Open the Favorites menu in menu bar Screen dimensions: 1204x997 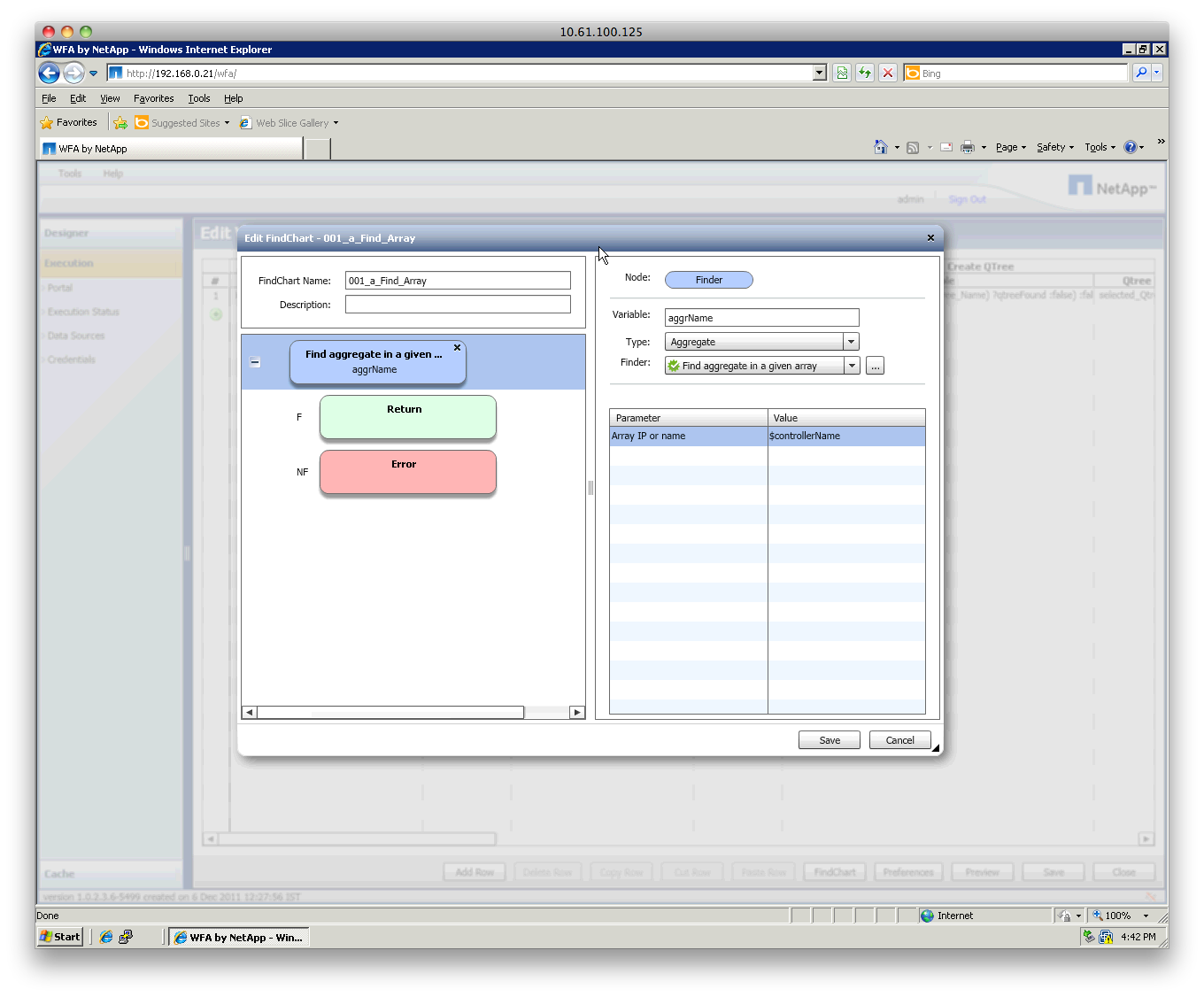coord(153,98)
